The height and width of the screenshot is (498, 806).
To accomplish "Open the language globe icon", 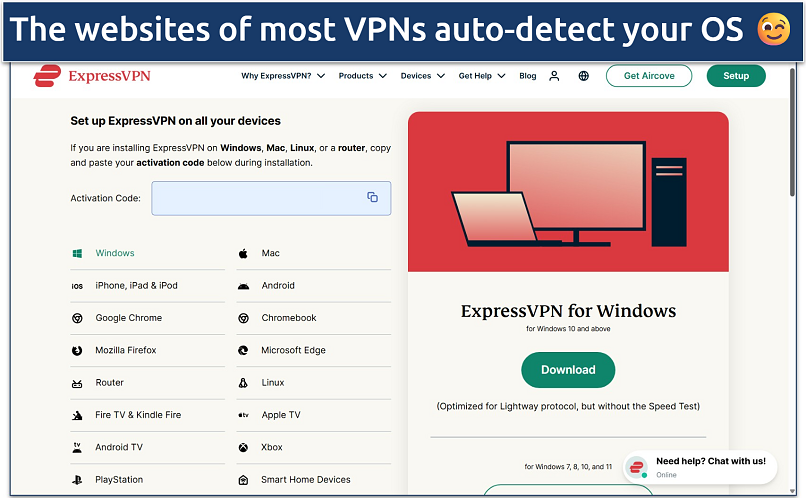I will 584,76.
